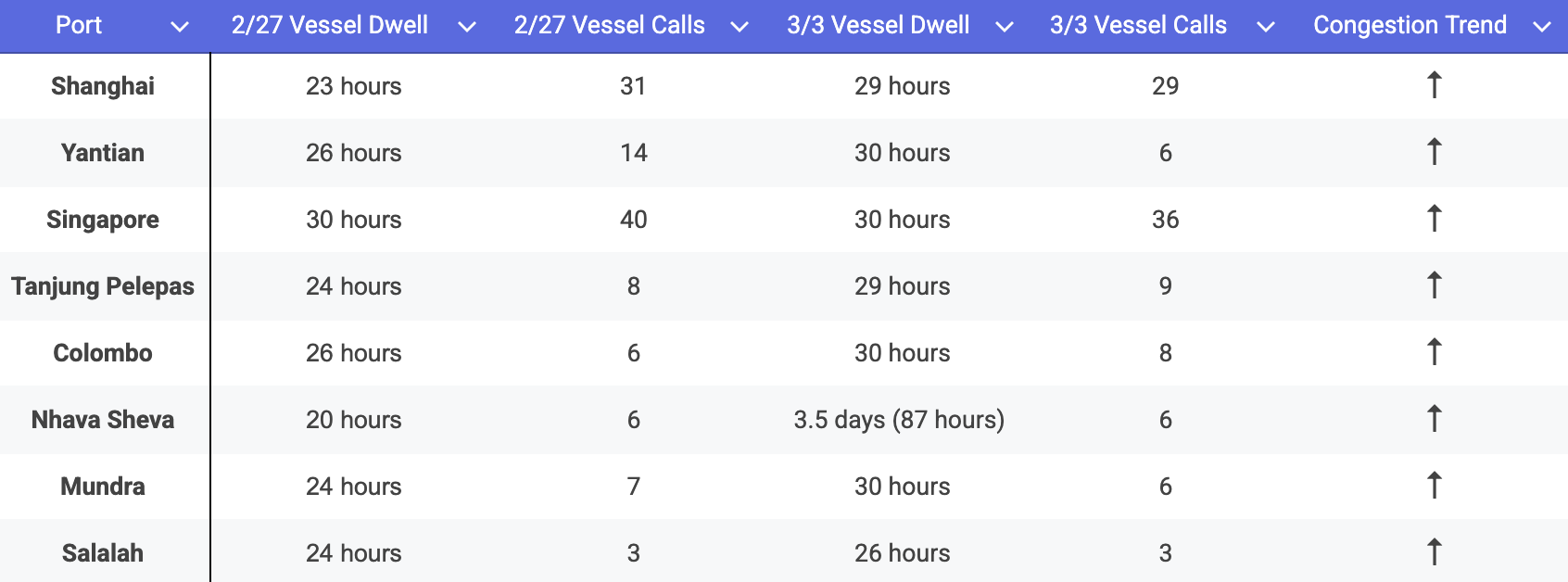Select the Nhava Sheva 3.5 days cell

899,420
